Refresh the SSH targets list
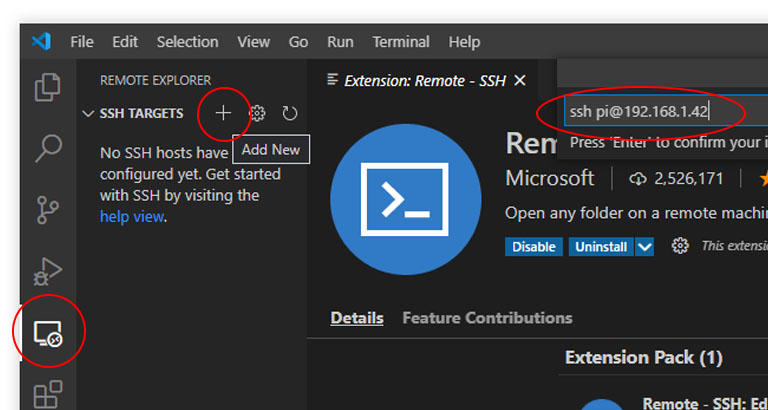Screen dimensions: 768x410 click(x=290, y=114)
